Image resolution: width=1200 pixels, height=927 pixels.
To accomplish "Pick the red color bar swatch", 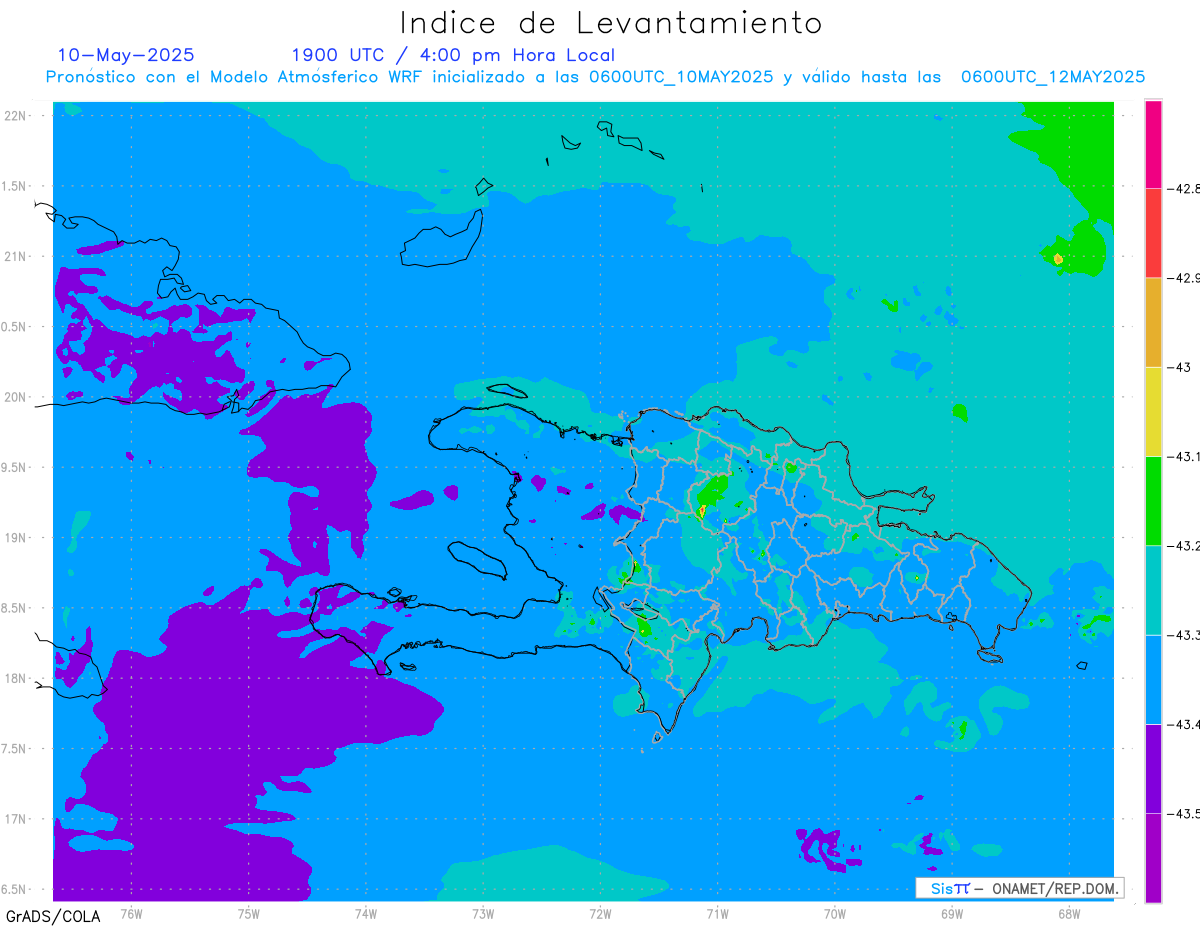I will tap(1153, 232).
